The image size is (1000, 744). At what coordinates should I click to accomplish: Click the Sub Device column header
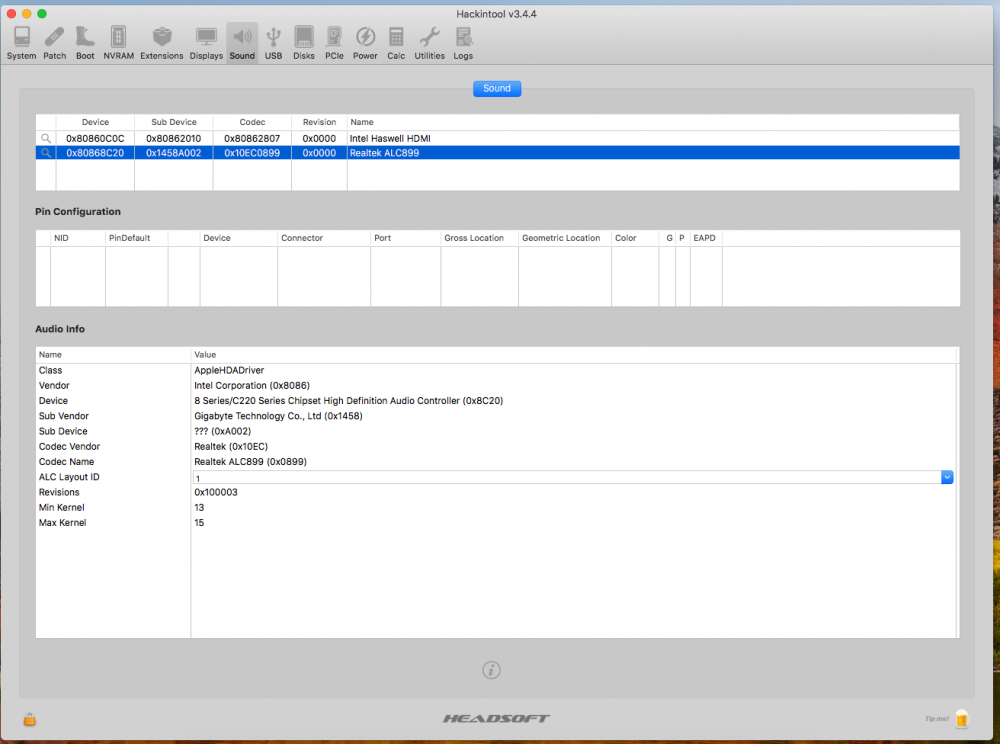(173, 122)
